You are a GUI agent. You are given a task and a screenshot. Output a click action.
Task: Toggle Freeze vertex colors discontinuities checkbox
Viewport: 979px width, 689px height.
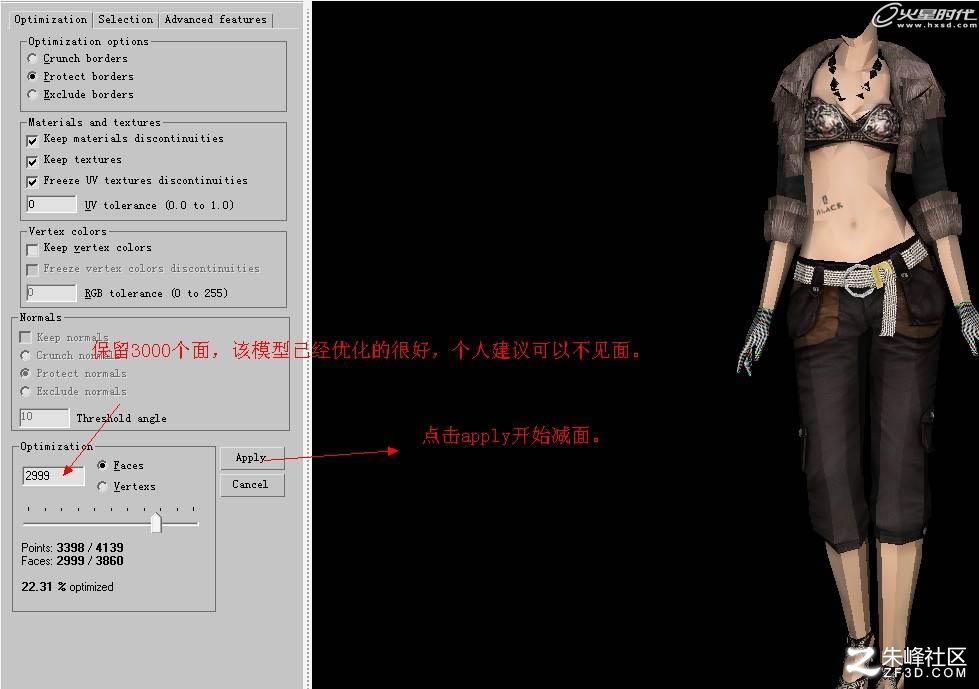[x=32, y=270]
